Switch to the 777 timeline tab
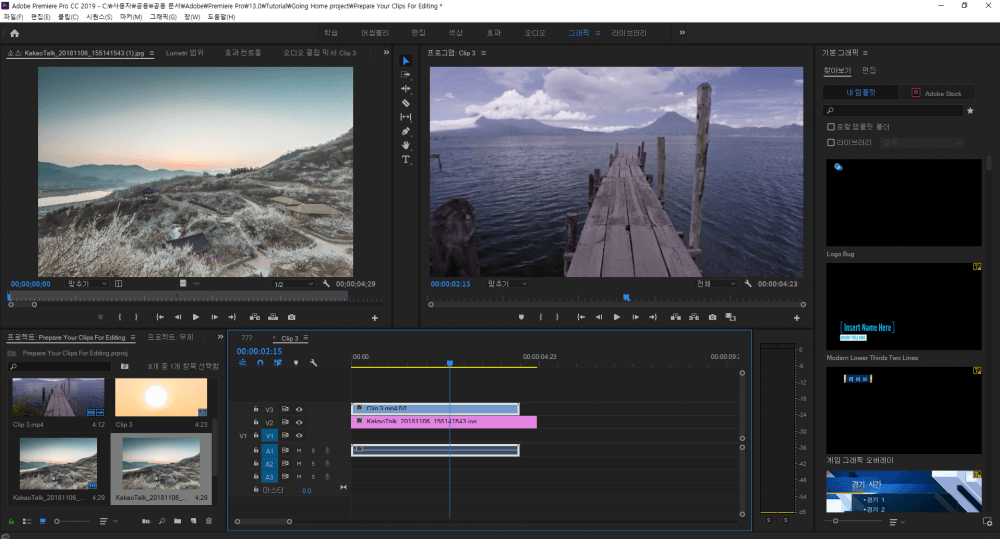 tap(247, 338)
